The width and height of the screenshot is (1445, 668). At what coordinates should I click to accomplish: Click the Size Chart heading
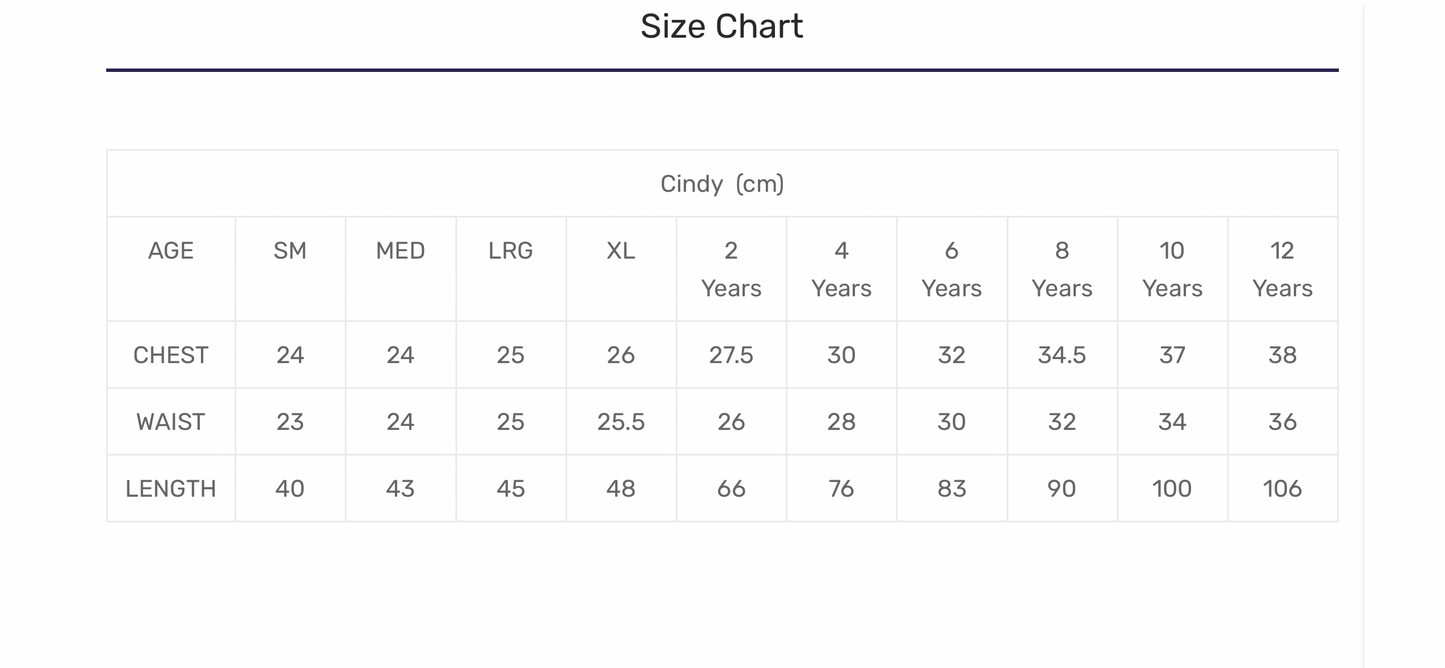click(x=721, y=26)
